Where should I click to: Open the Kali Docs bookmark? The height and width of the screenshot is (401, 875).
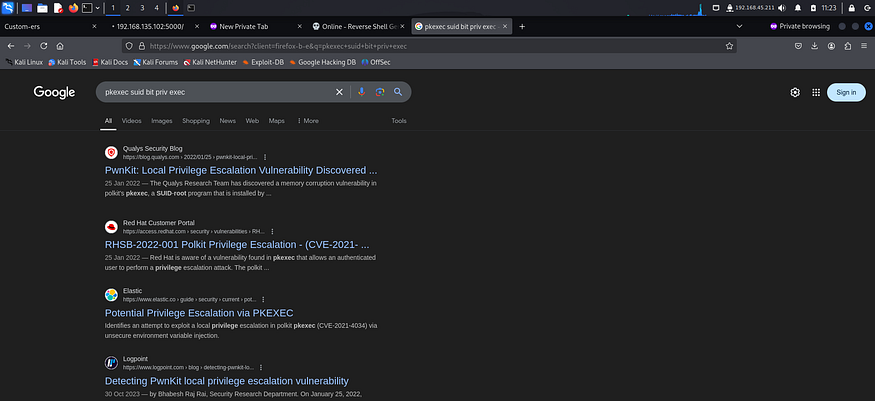pyautogui.click(x=110, y=62)
